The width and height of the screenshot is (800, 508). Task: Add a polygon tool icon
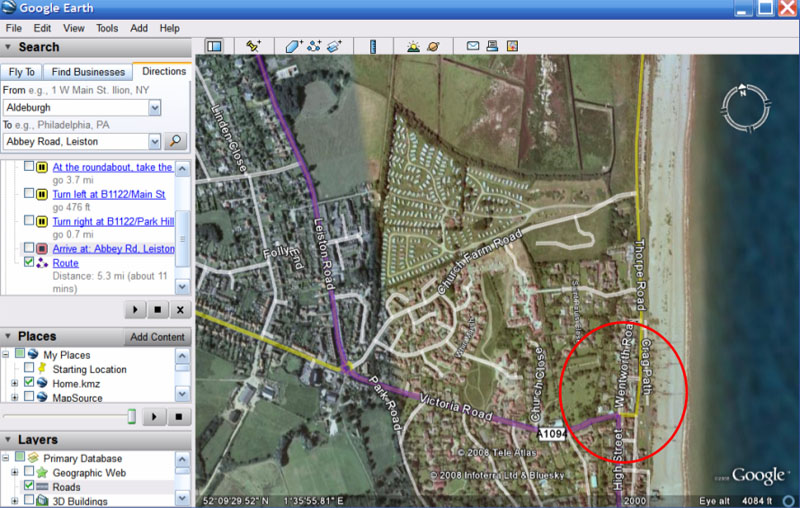[293, 46]
